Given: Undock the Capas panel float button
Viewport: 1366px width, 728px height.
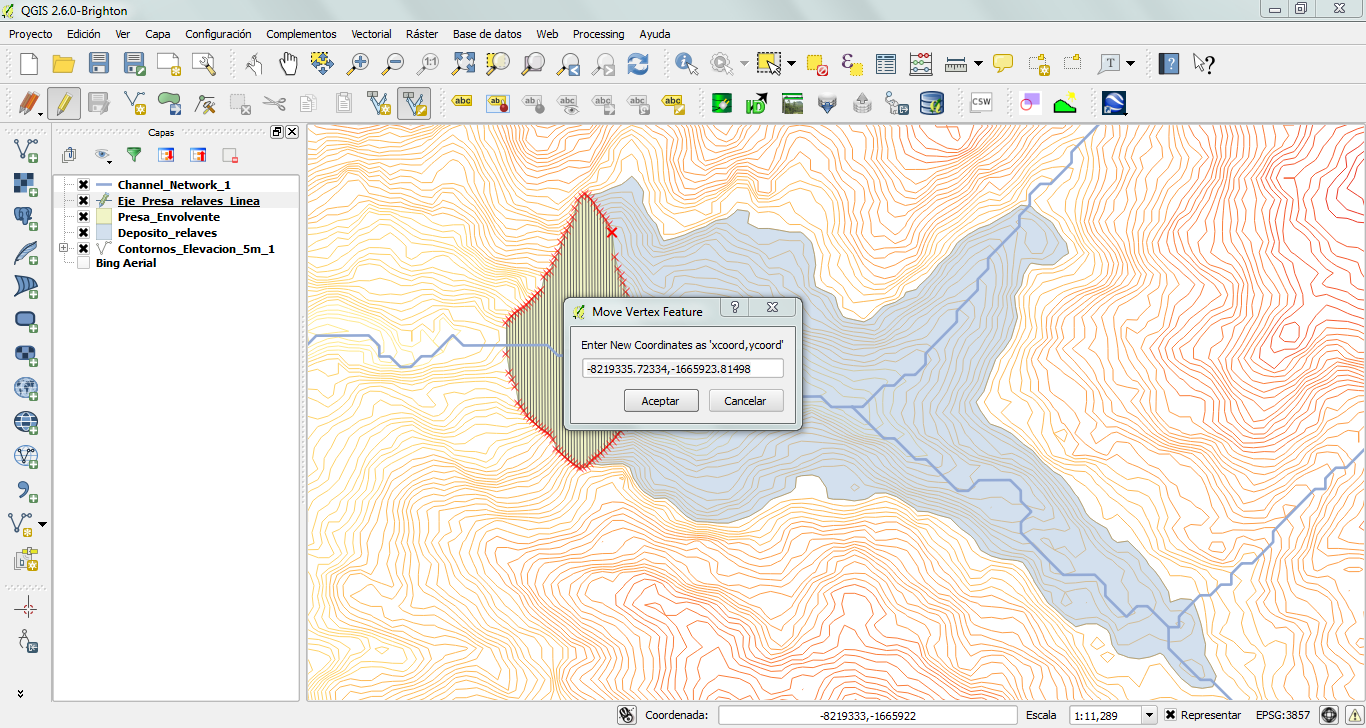Looking at the screenshot, I should point(277,132).
